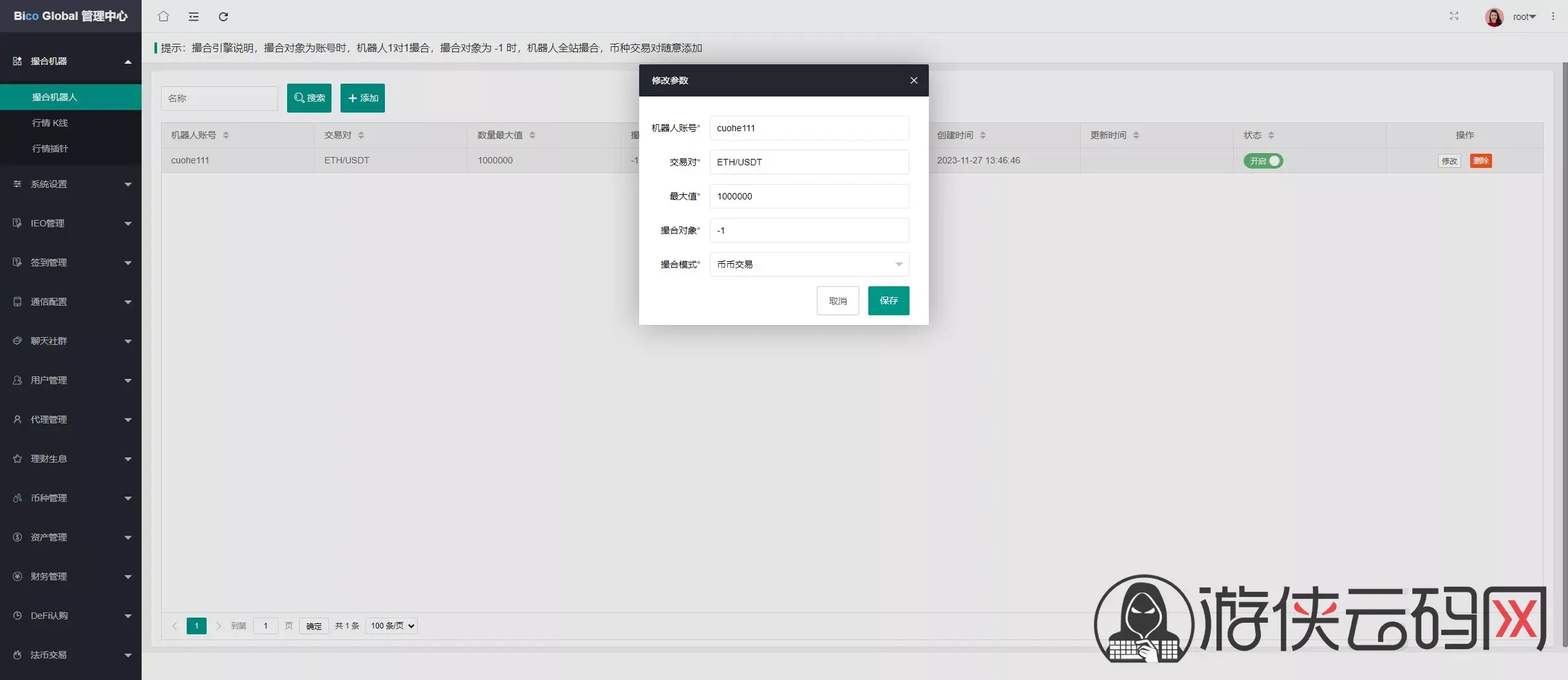1568x680 pixels.
Task: Click 取消 to cancel the dialog
Action: [837, 301]
